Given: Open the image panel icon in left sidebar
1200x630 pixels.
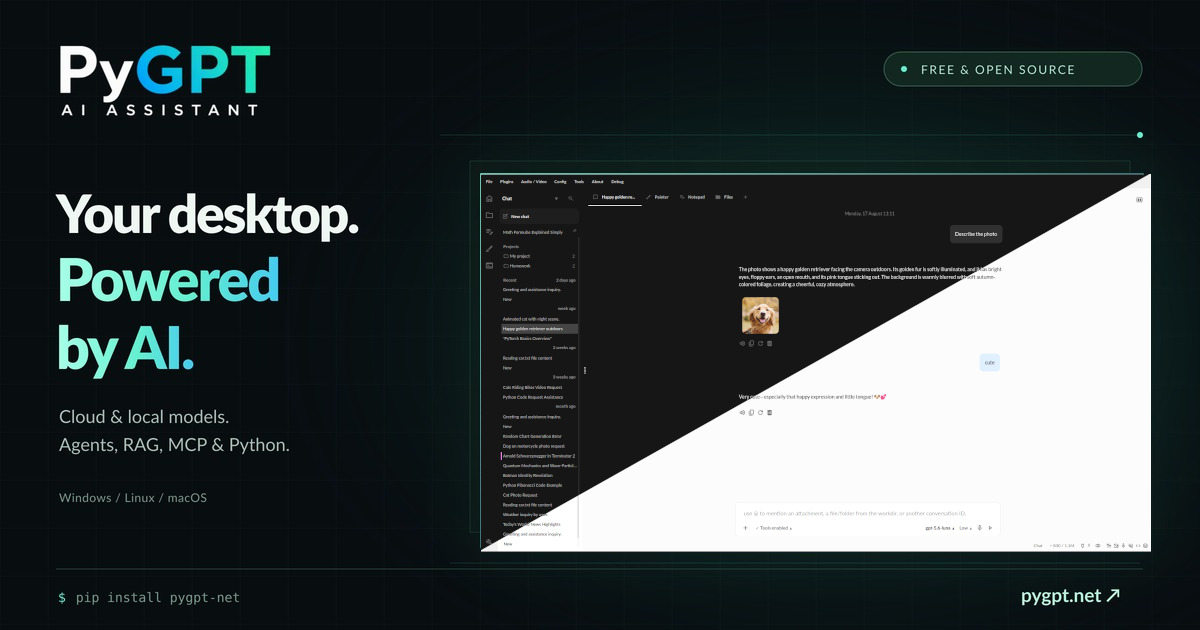Looking at the screenshot, I should coord(489,265).
